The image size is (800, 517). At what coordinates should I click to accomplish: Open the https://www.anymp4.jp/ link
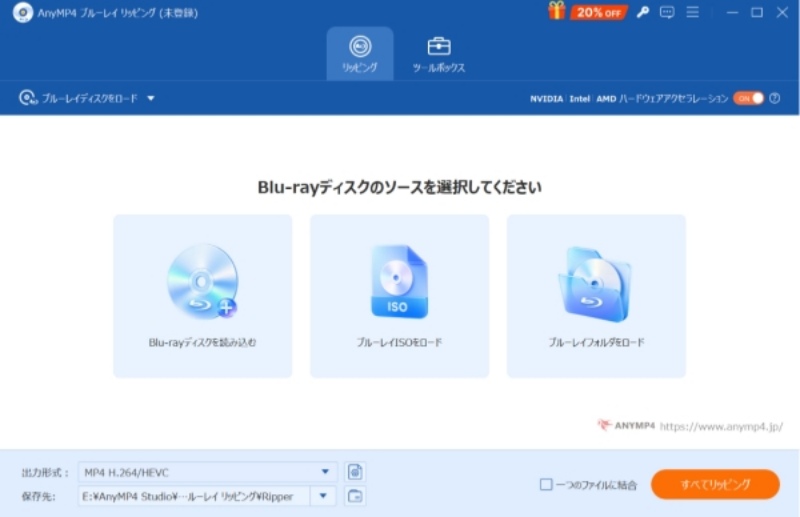coord(721,426)
